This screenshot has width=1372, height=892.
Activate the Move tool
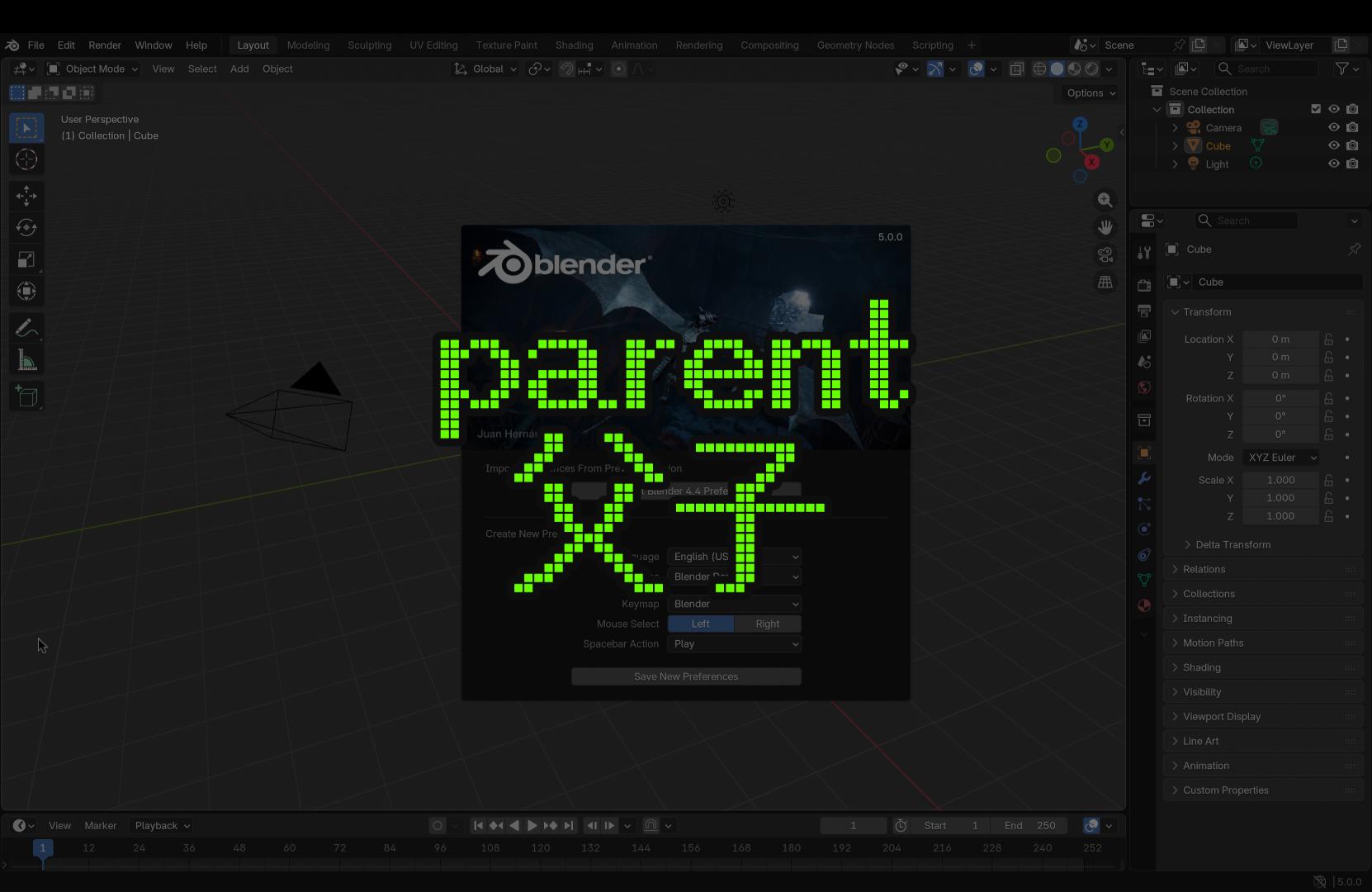[x=26, y=196]
